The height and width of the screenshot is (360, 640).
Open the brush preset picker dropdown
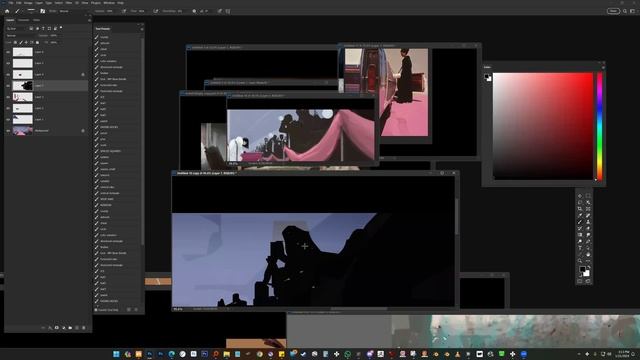tap(31, 11)
